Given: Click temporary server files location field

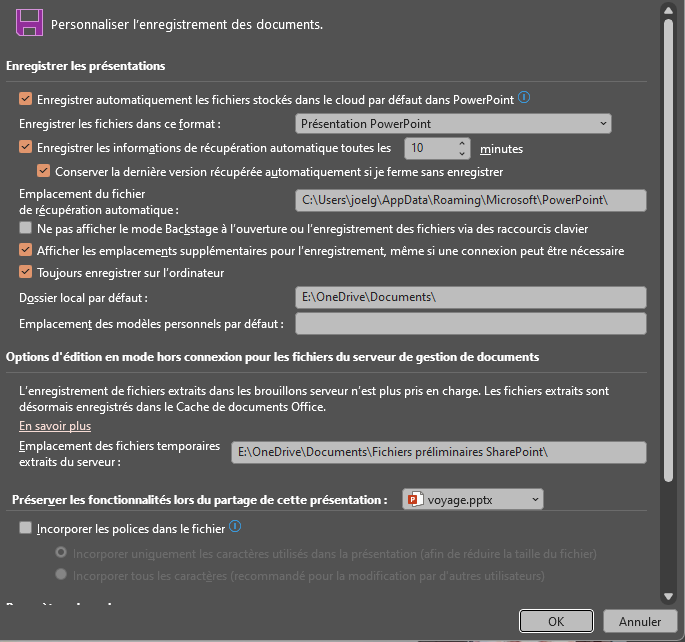Looking at the screenshot, I should pyautogui.click(x=439, y=452).
